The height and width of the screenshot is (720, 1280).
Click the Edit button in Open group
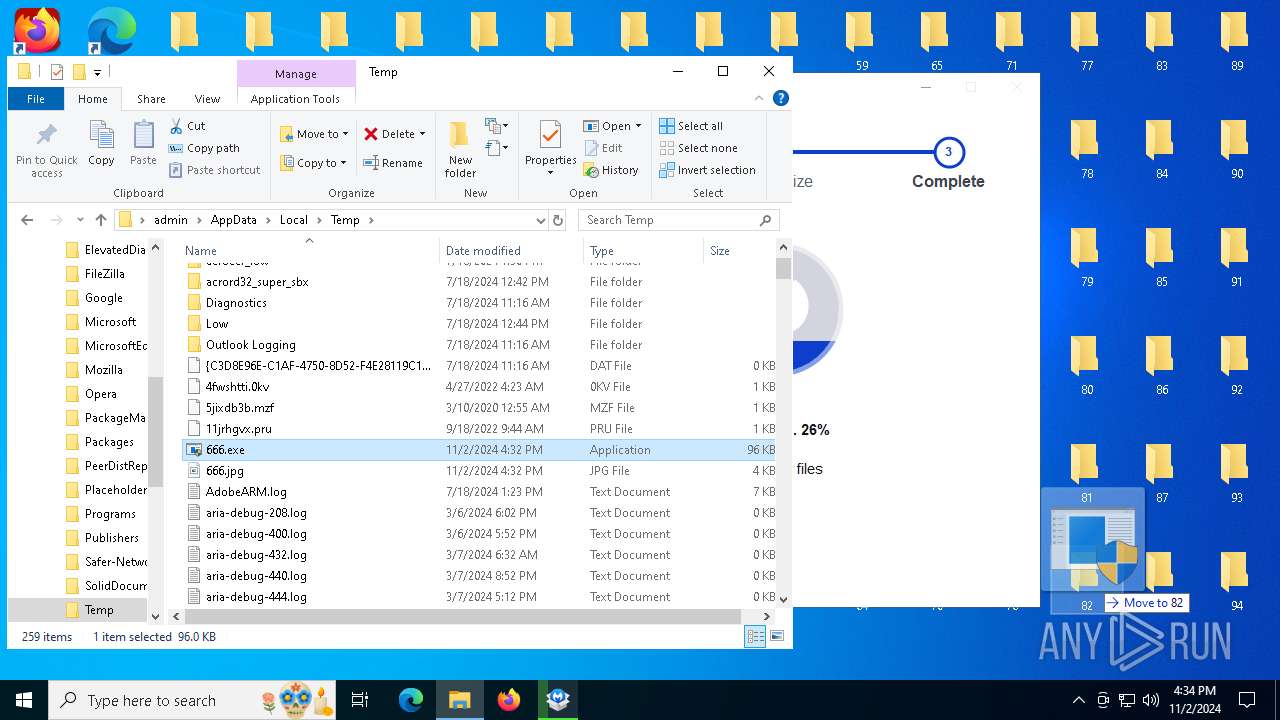(603, 148)
